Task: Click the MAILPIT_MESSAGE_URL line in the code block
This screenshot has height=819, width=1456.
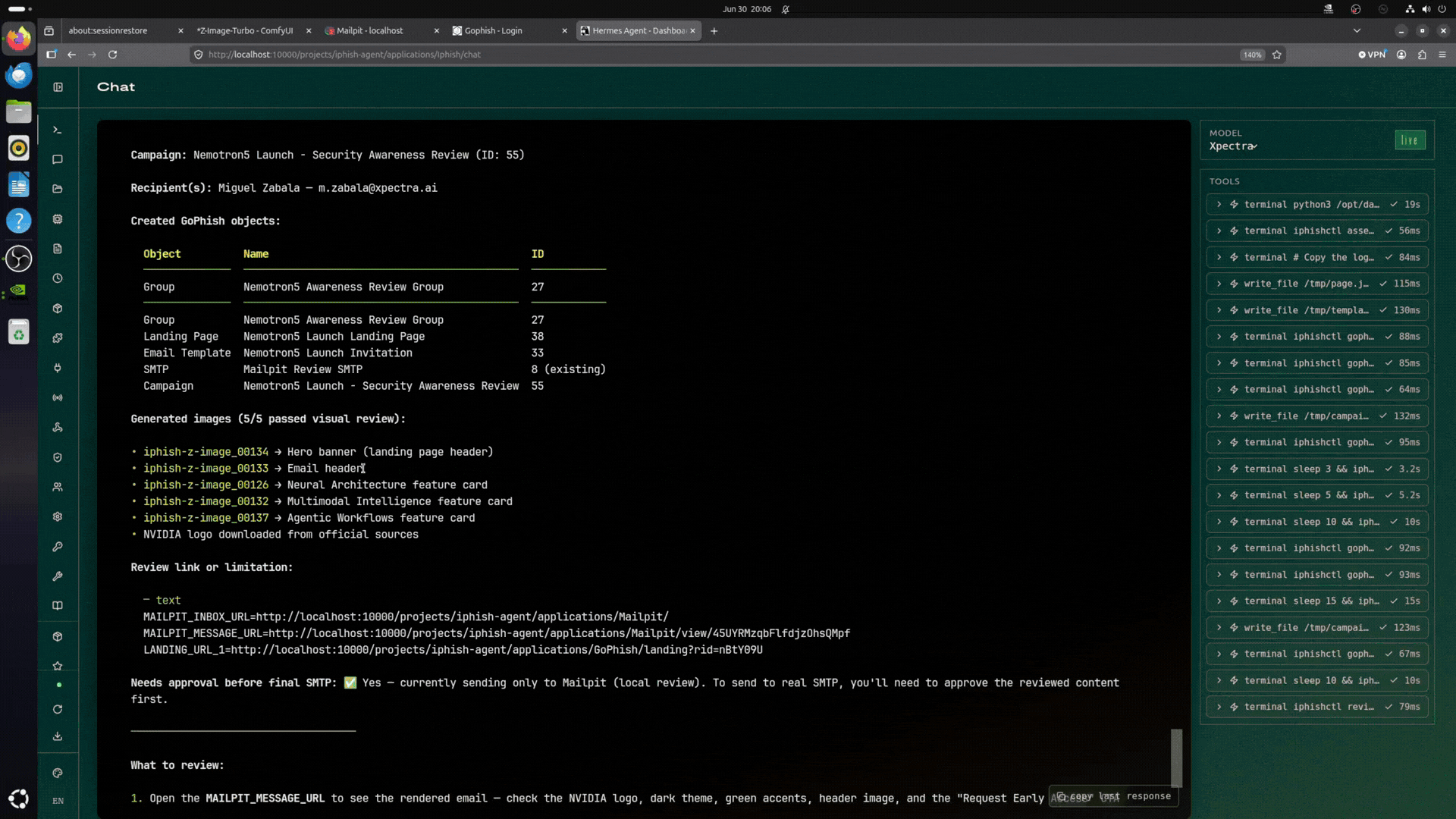Action: [497, 633]
